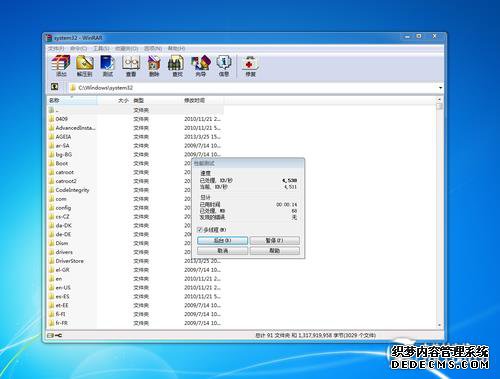The image size is (500, 379).
Task: Select the ar-SA folder row
Action: point(135,146)
